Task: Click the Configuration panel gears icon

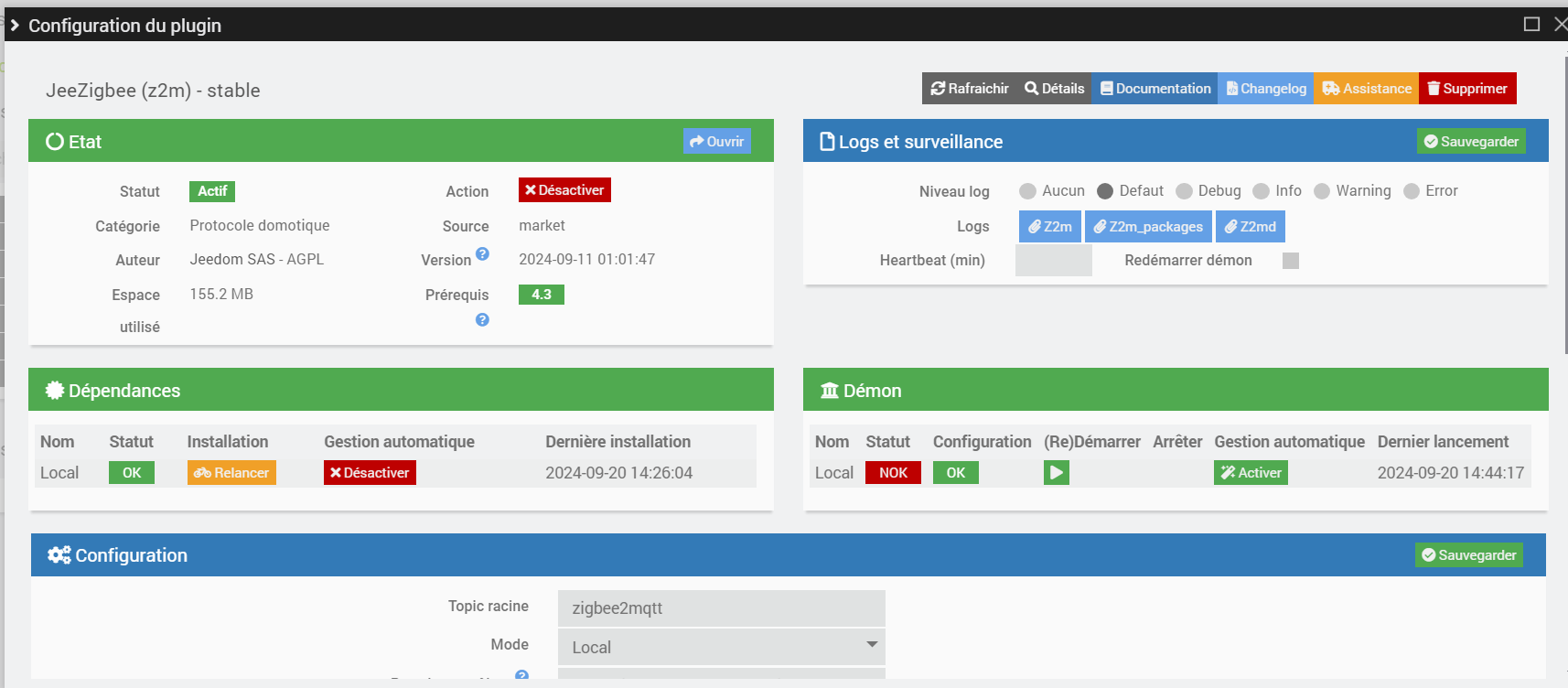Action: coord(59,555)
